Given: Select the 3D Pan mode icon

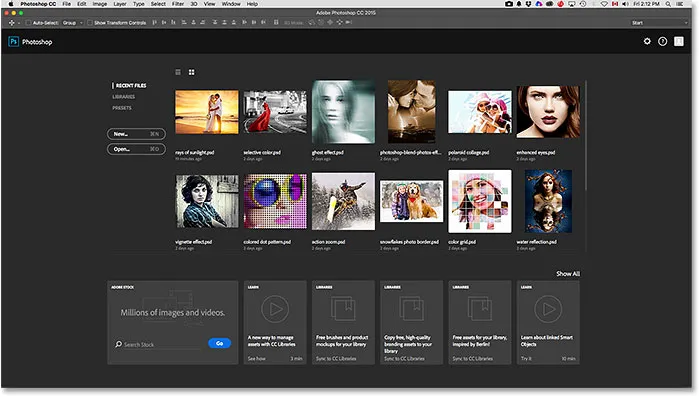Looking at the screenshot, I should 330,22.
